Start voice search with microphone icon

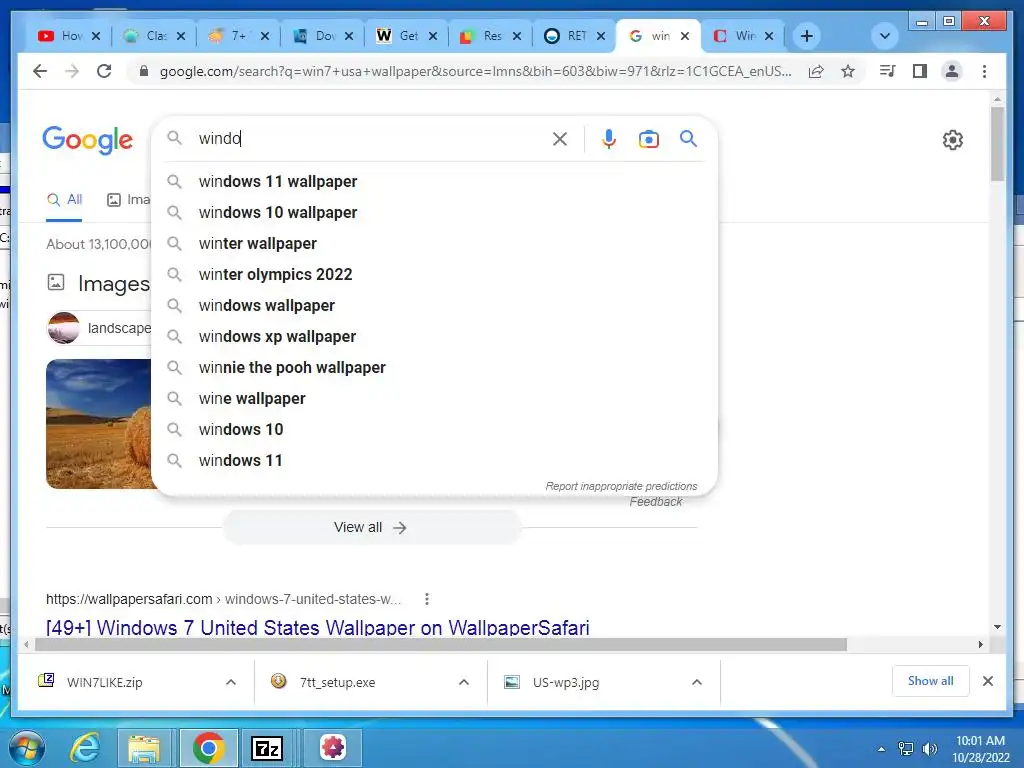pos(609,139)
